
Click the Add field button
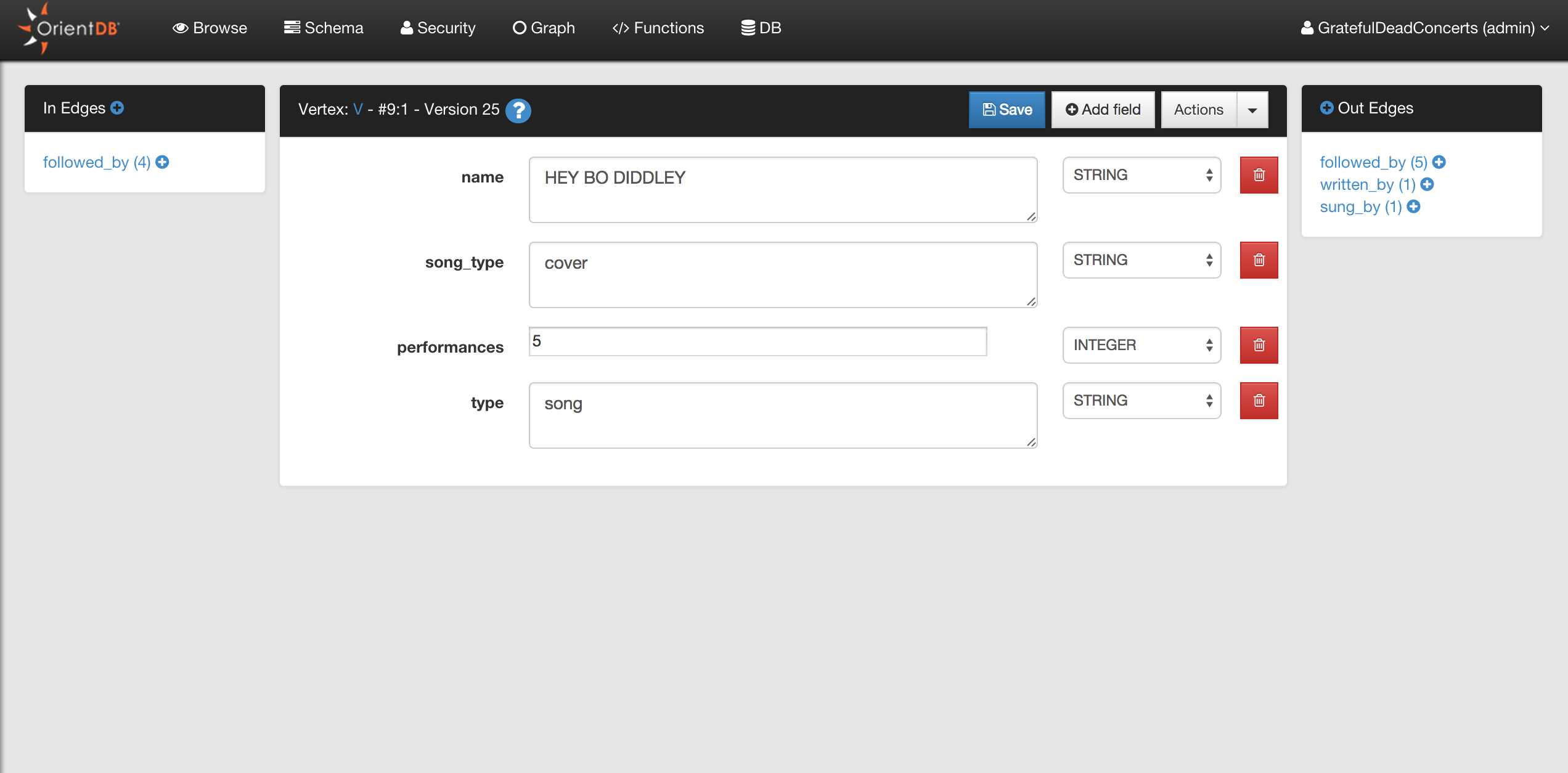point(1103,110)
